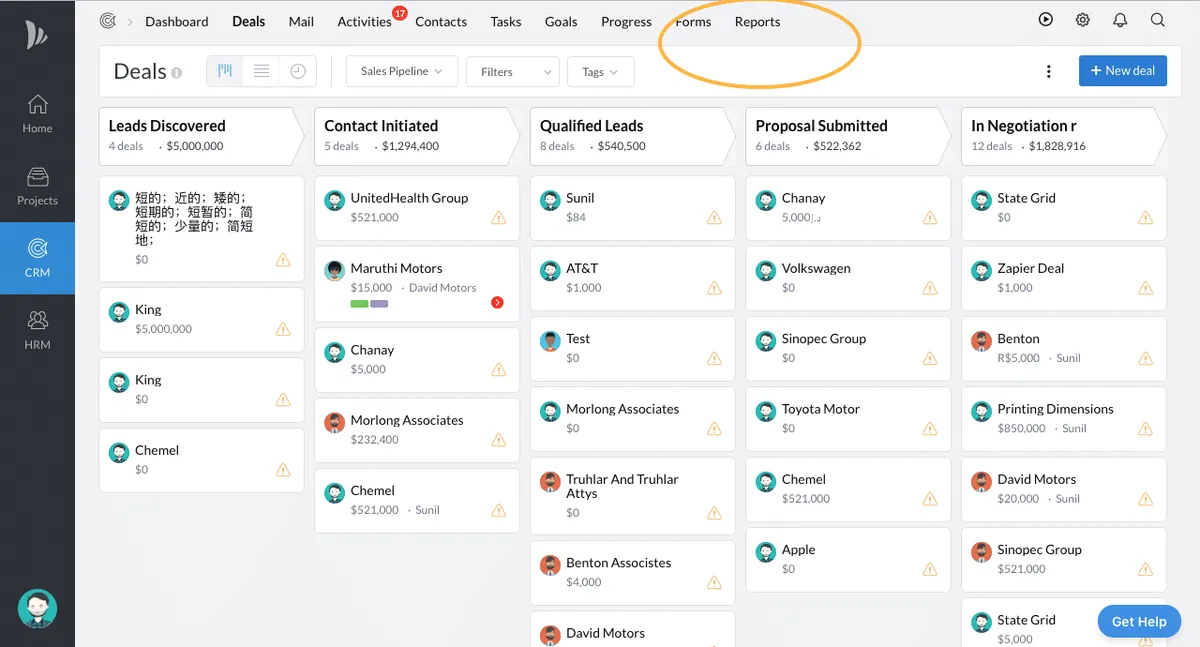
Task: Click the notifications bell icon
Action: tap(1120, 20)
